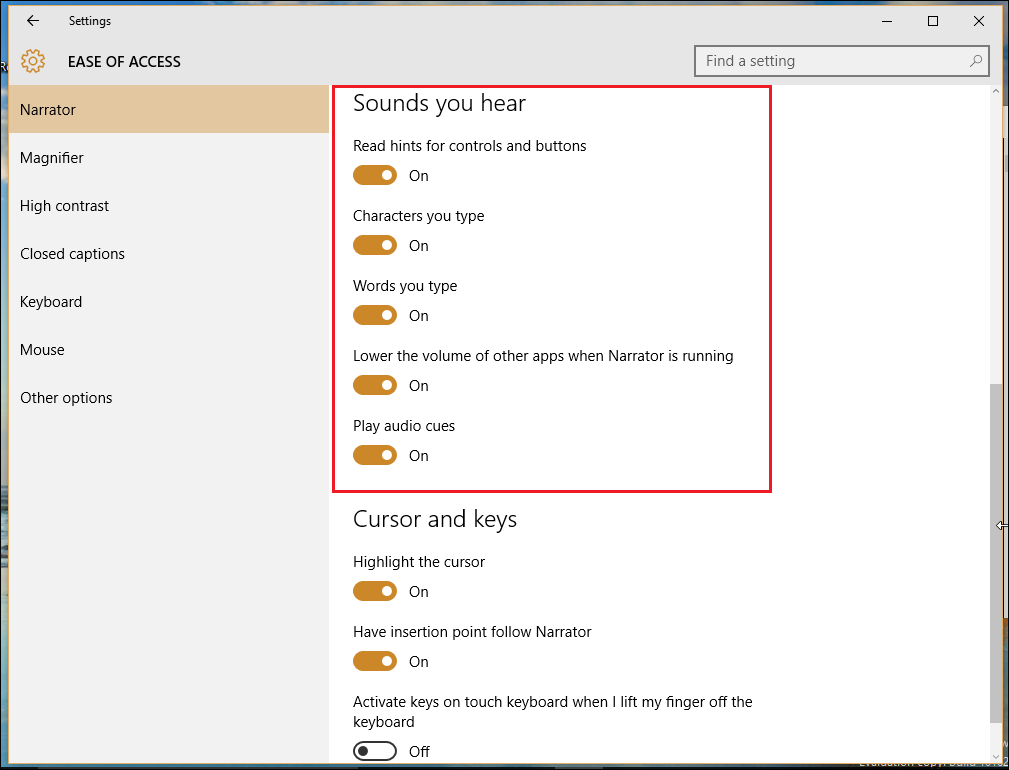Maximize the Settings window
This screenshot has width=1009, height=770.
point(932,21)
